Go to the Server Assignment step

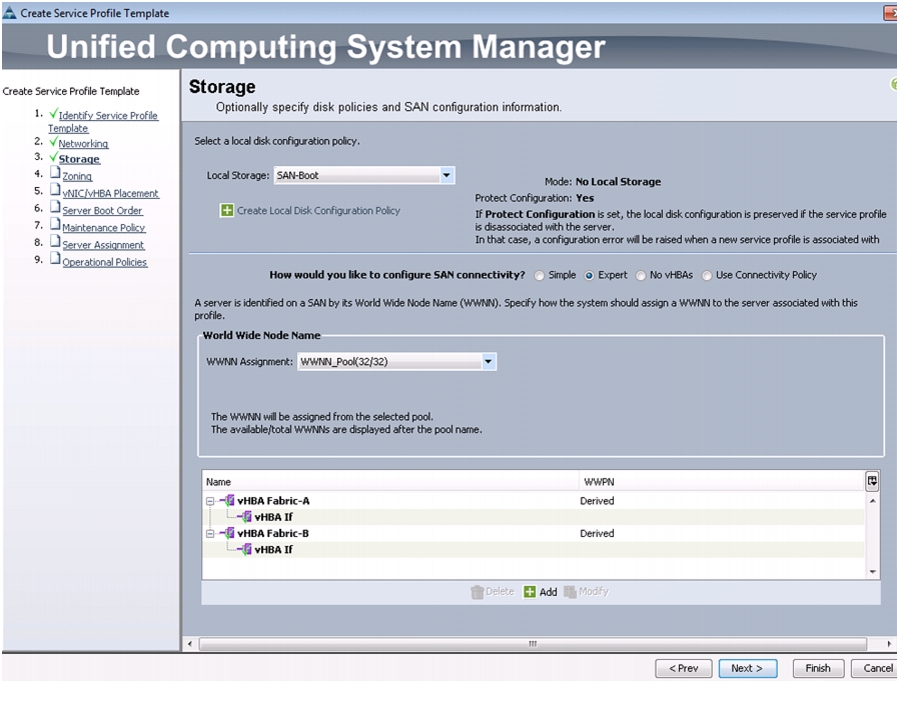104,245
